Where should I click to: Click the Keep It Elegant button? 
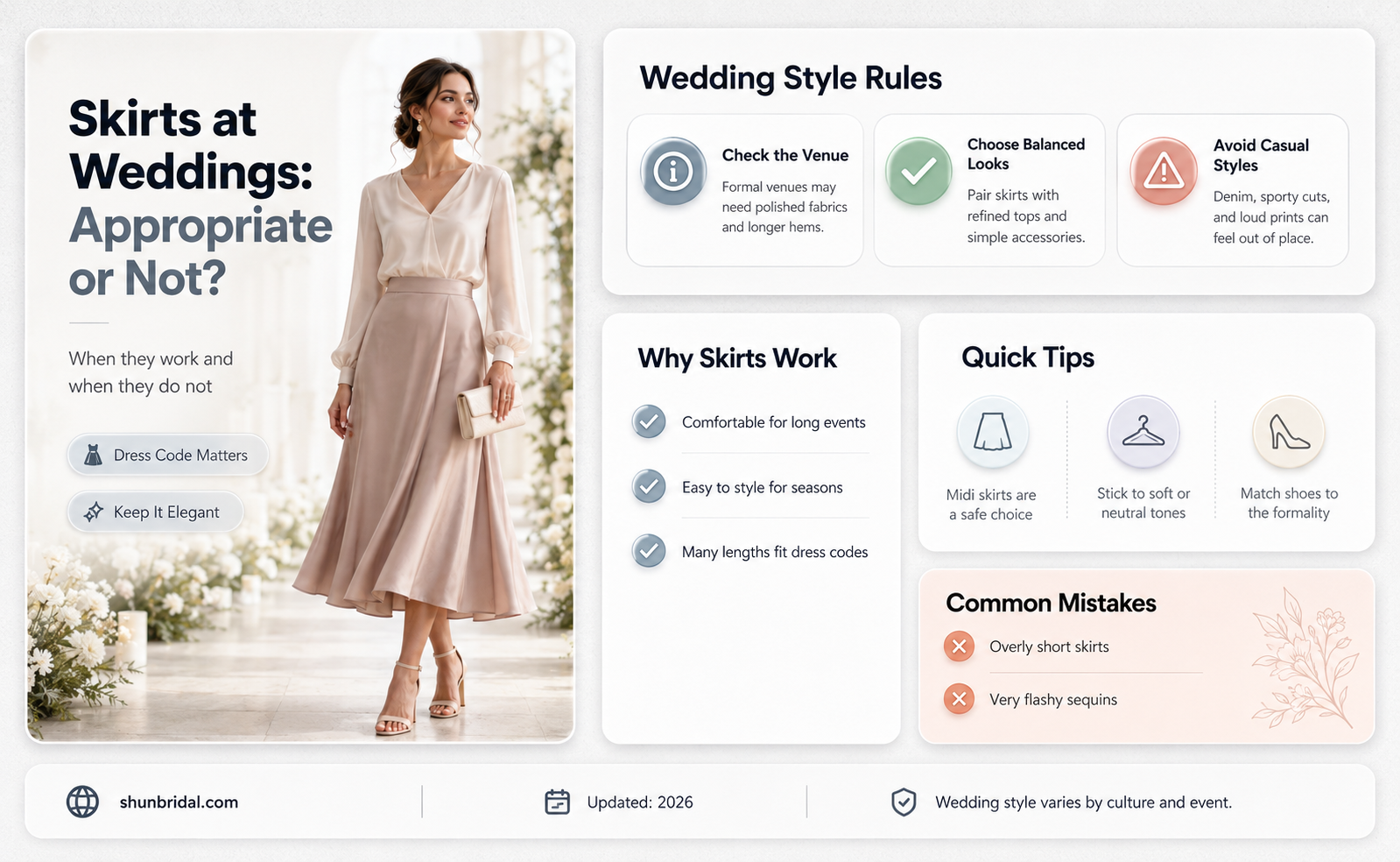coord(155,512)
